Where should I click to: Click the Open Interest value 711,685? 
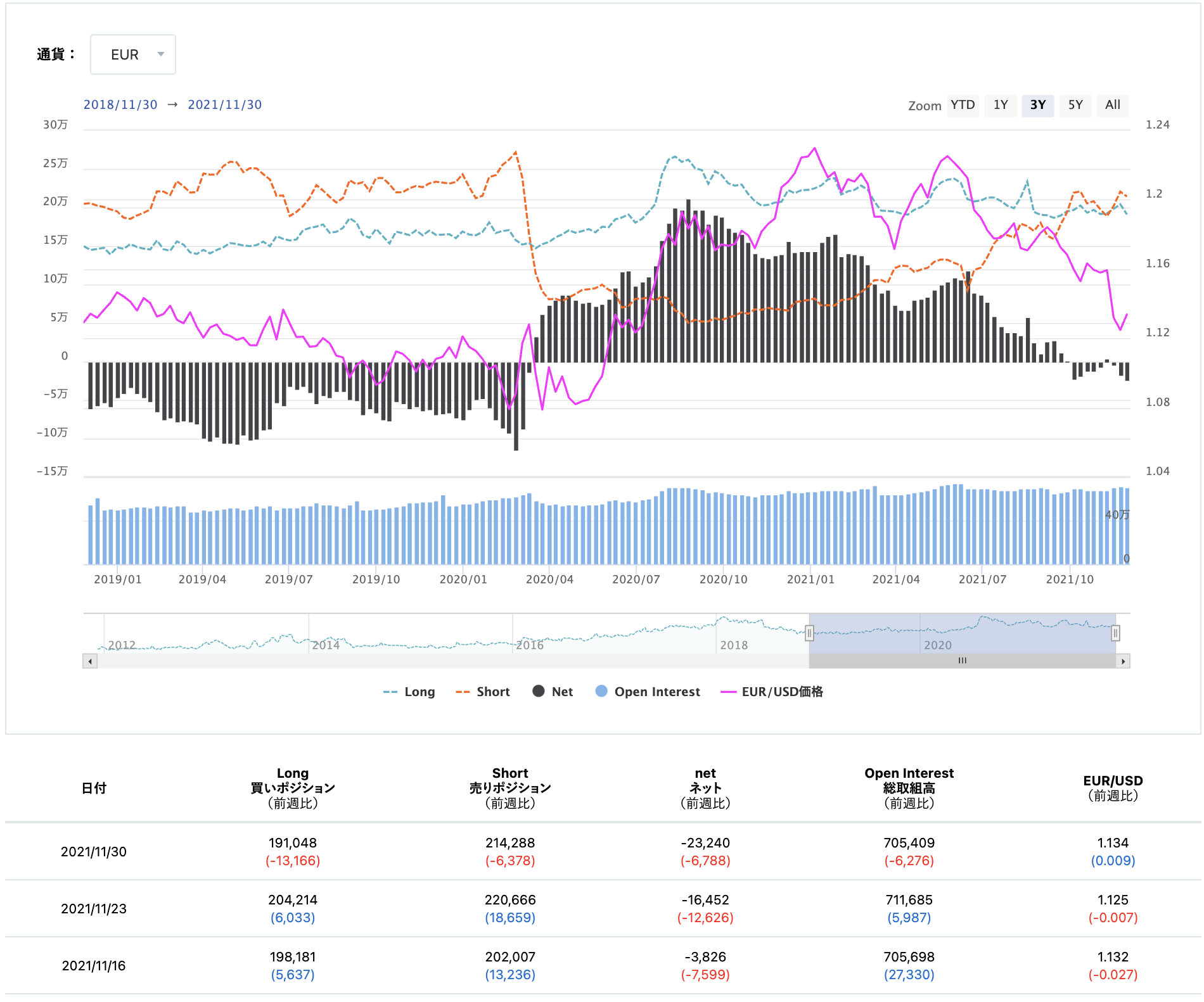click(909, 900)
